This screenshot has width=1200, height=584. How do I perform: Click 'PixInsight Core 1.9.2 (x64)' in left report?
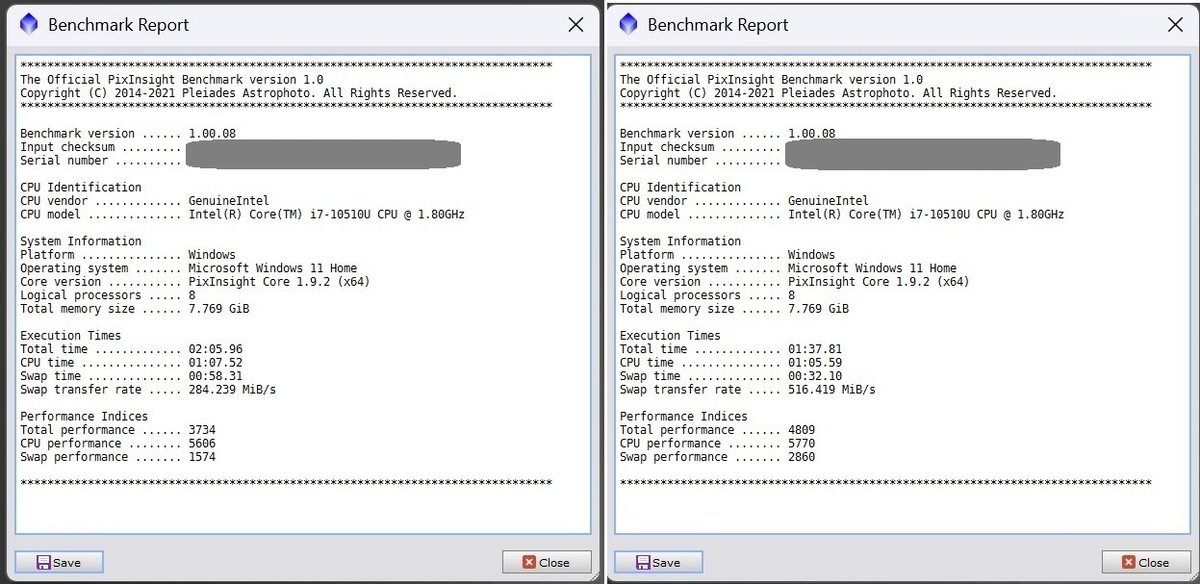pyautogui.click(x=279, y=281)
